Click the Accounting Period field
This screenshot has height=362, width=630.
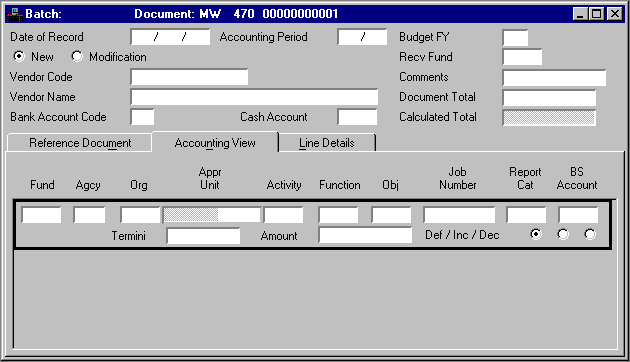pos(362,37)
